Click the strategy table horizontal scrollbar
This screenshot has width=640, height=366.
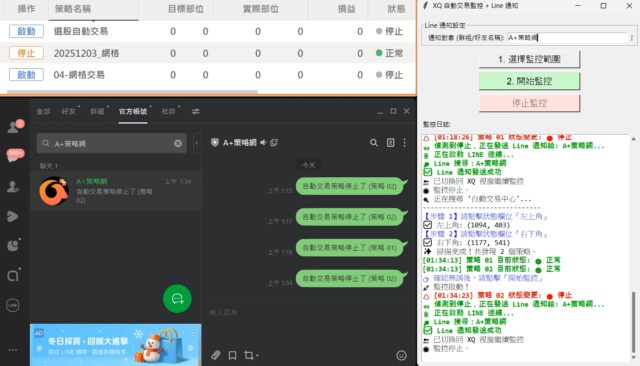click(133, 92)
